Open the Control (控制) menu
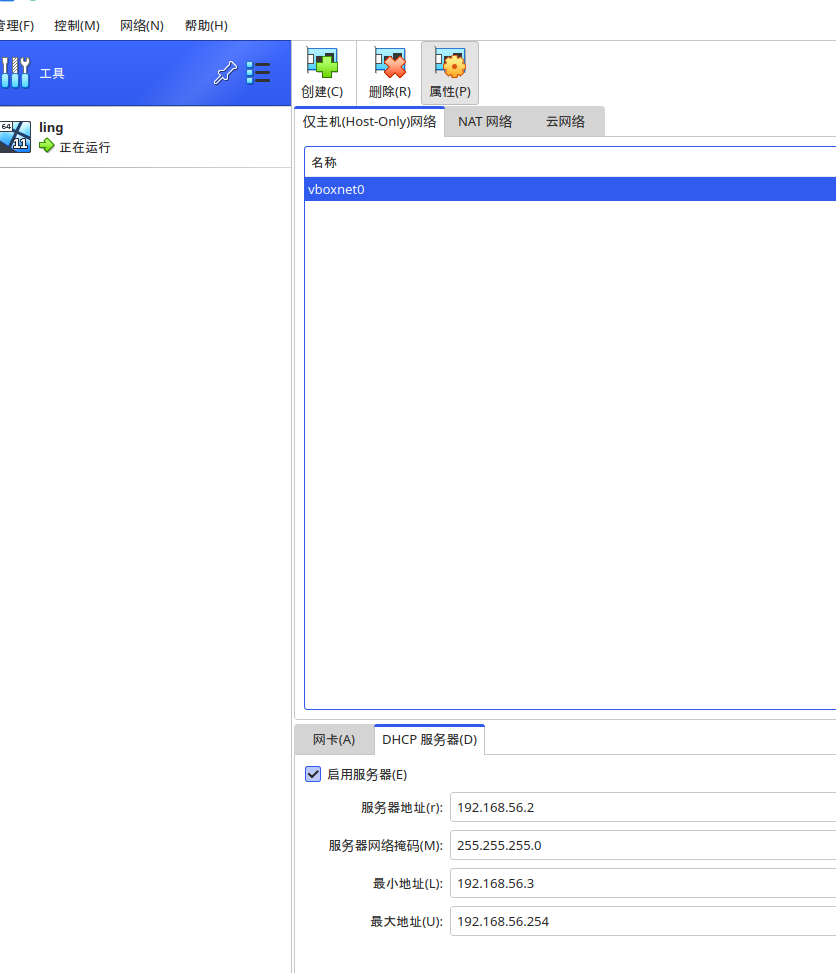The height and width of the screenshot is (973, 836). pos(77,25)
